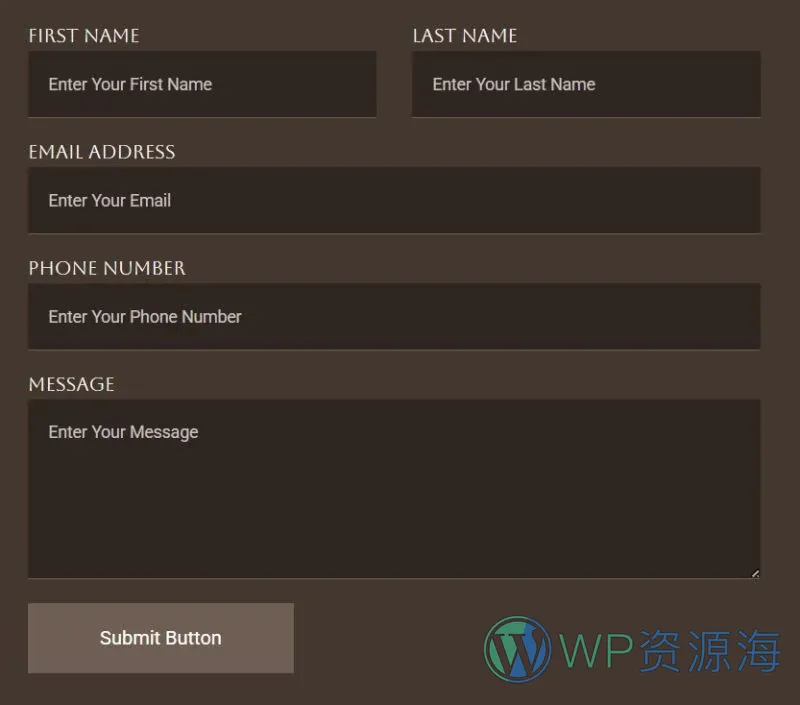The height and width of the screenshot is (705, 800).
Task: Click the LAST NAME label
Action: pos(465,36)
